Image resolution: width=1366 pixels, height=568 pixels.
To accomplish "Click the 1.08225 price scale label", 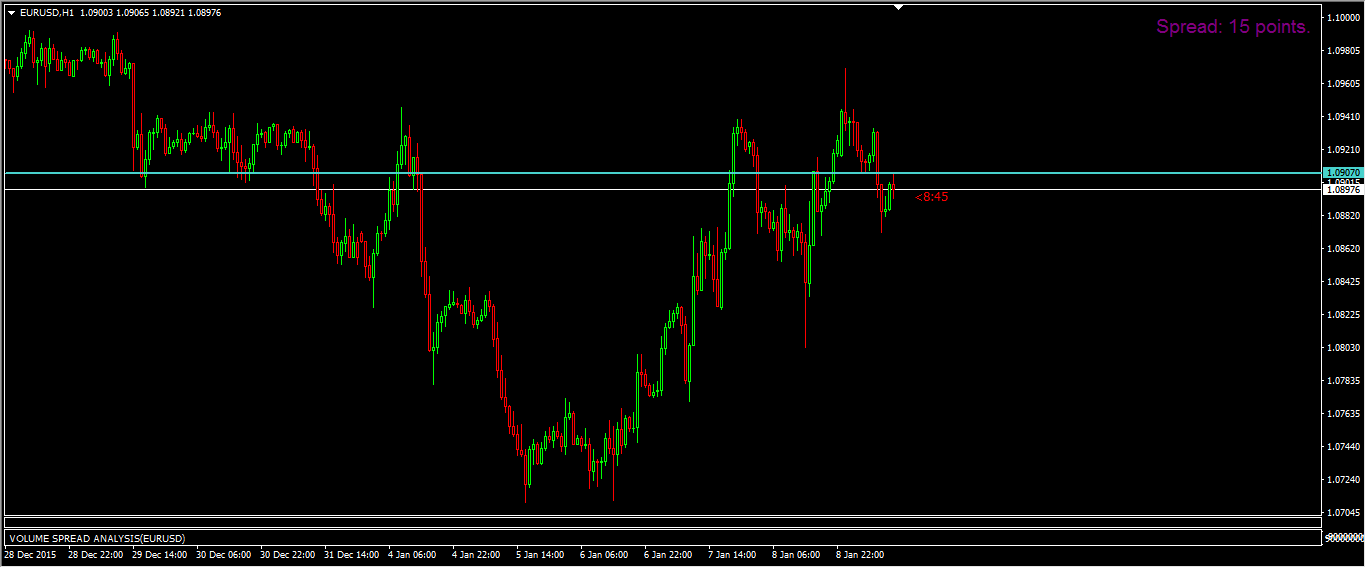I will pos(1345,314).
